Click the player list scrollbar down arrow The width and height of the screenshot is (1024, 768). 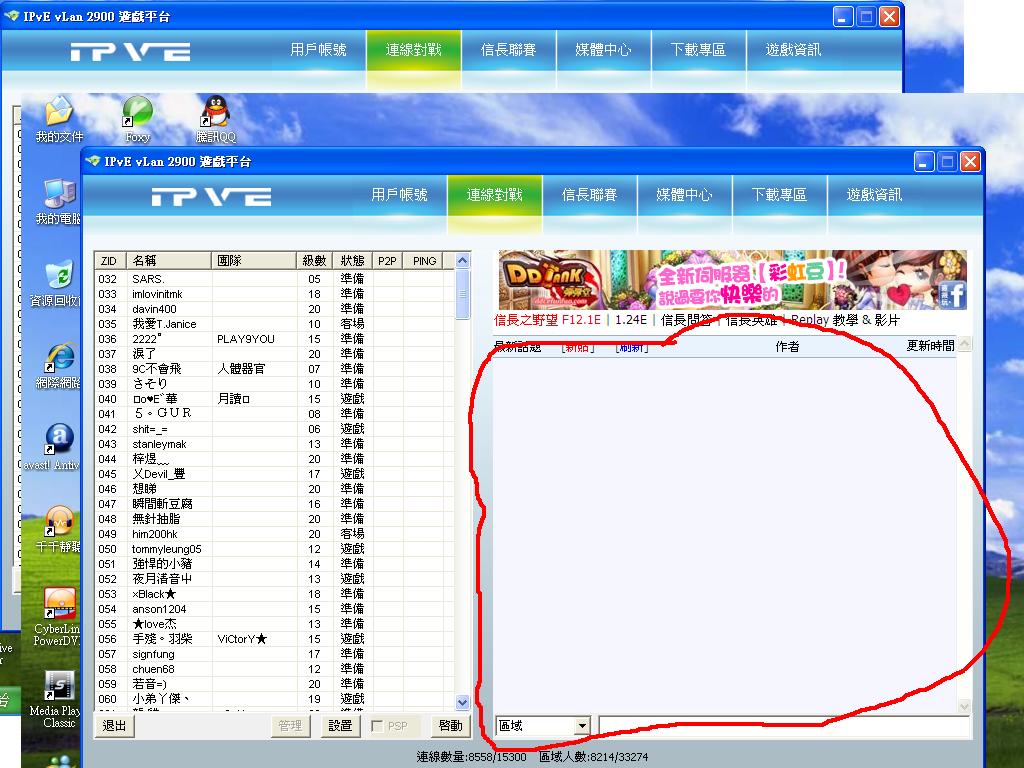click(x=462, y=703)
